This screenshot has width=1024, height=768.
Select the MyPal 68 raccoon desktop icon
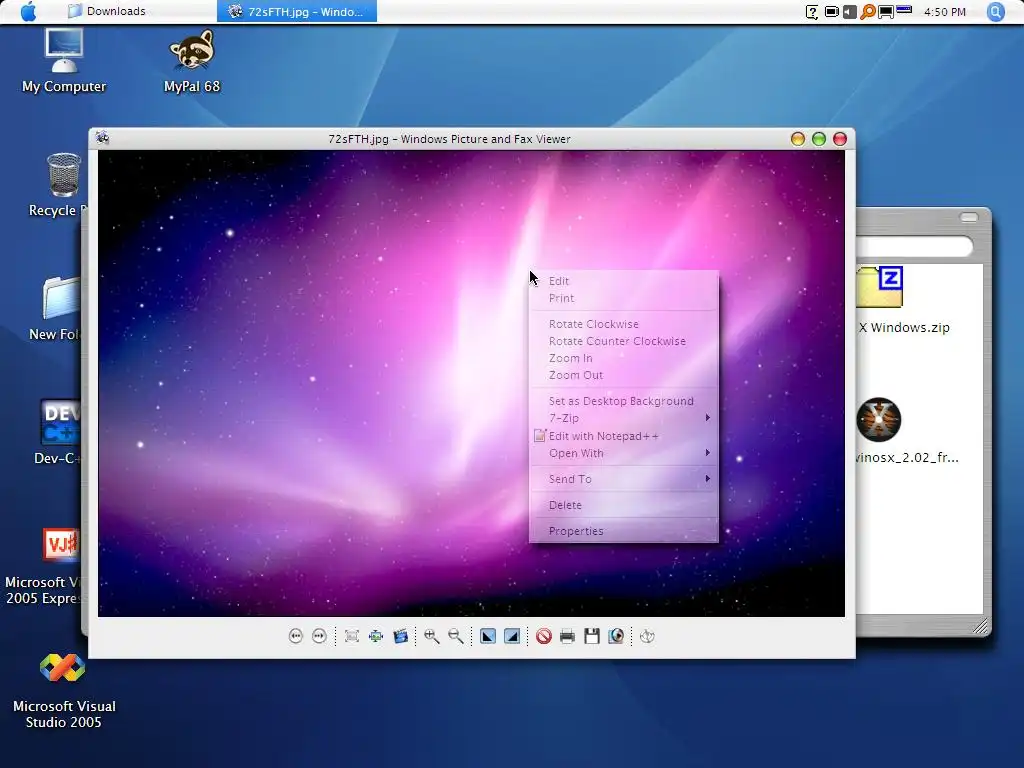[x=192, y=61]
